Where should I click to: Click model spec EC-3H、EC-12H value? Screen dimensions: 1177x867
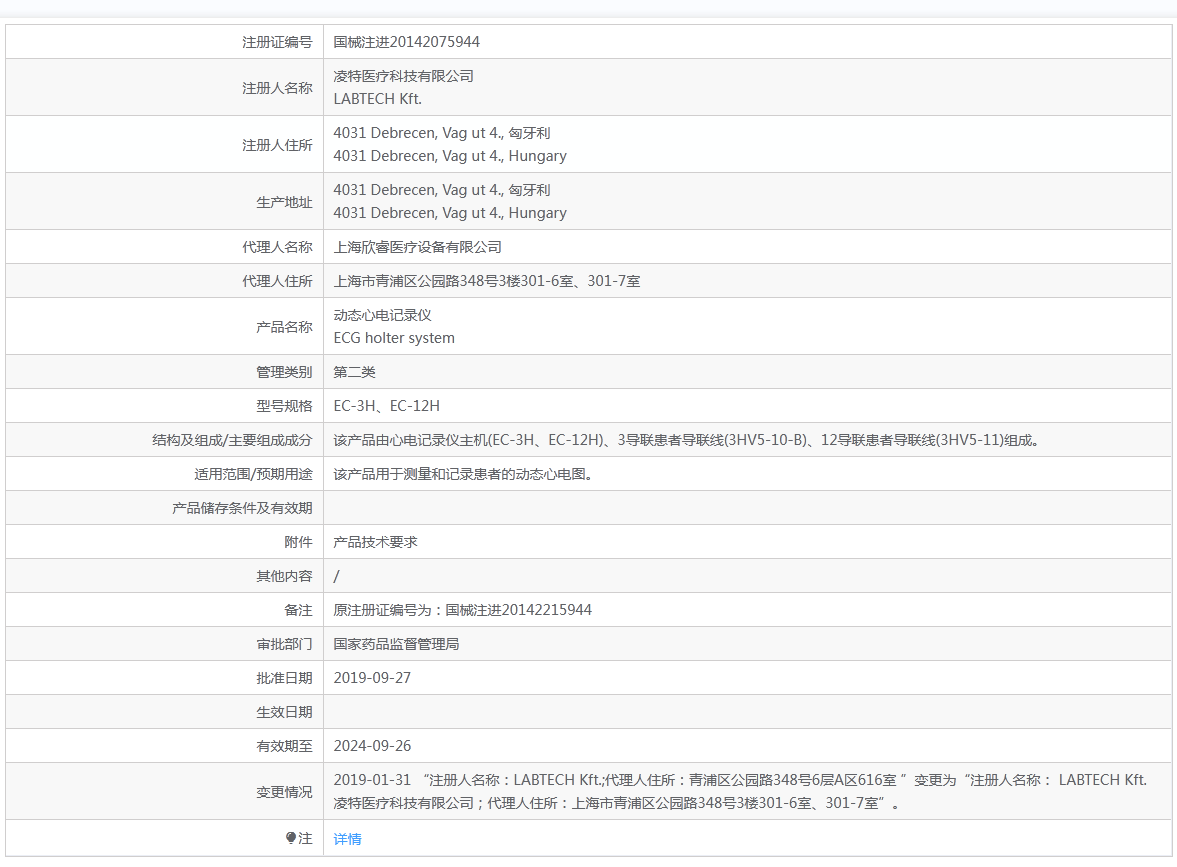(386, 406)
